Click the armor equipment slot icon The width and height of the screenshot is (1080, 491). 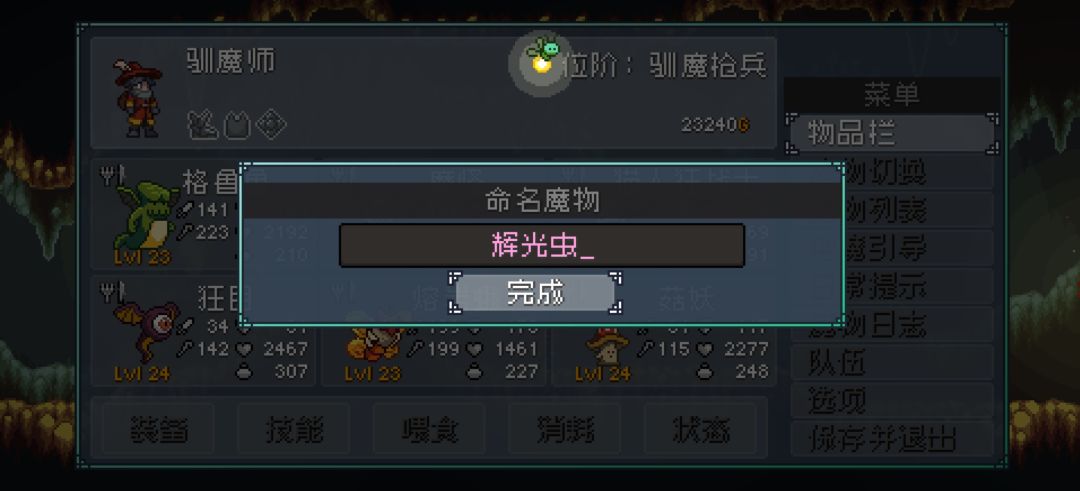point(237,126)
